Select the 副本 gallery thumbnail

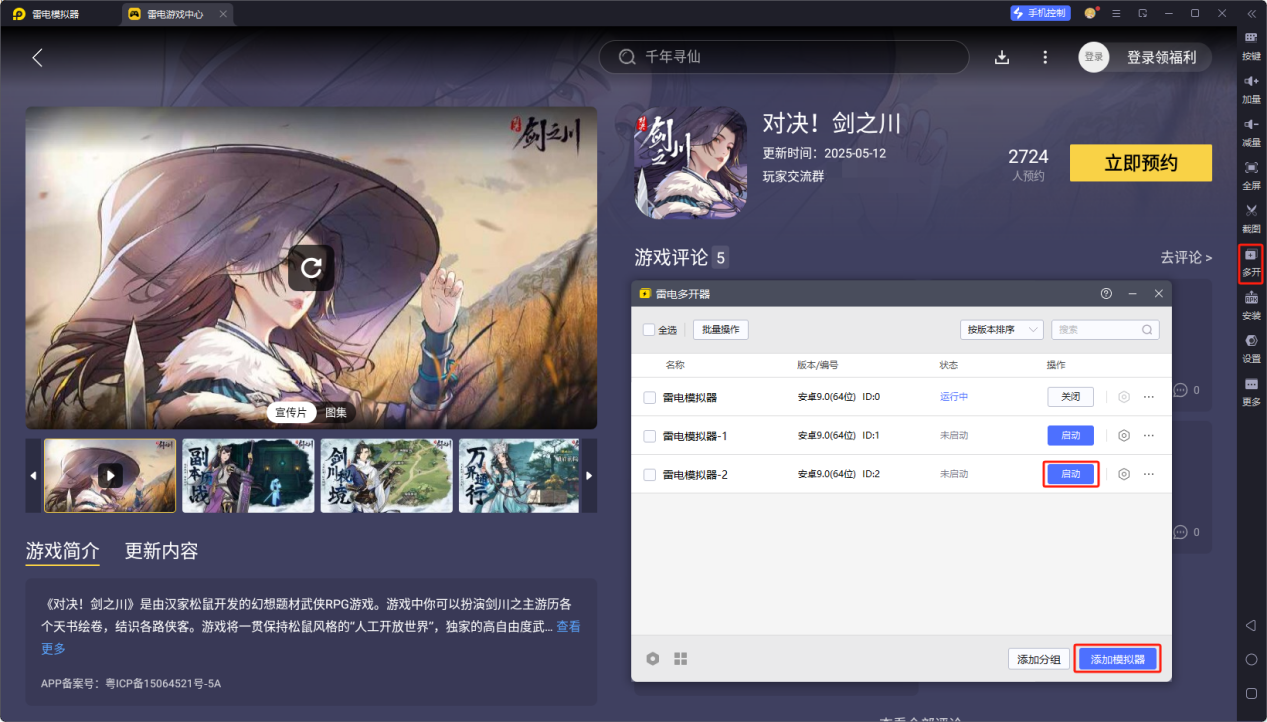(x=248, y=475)
